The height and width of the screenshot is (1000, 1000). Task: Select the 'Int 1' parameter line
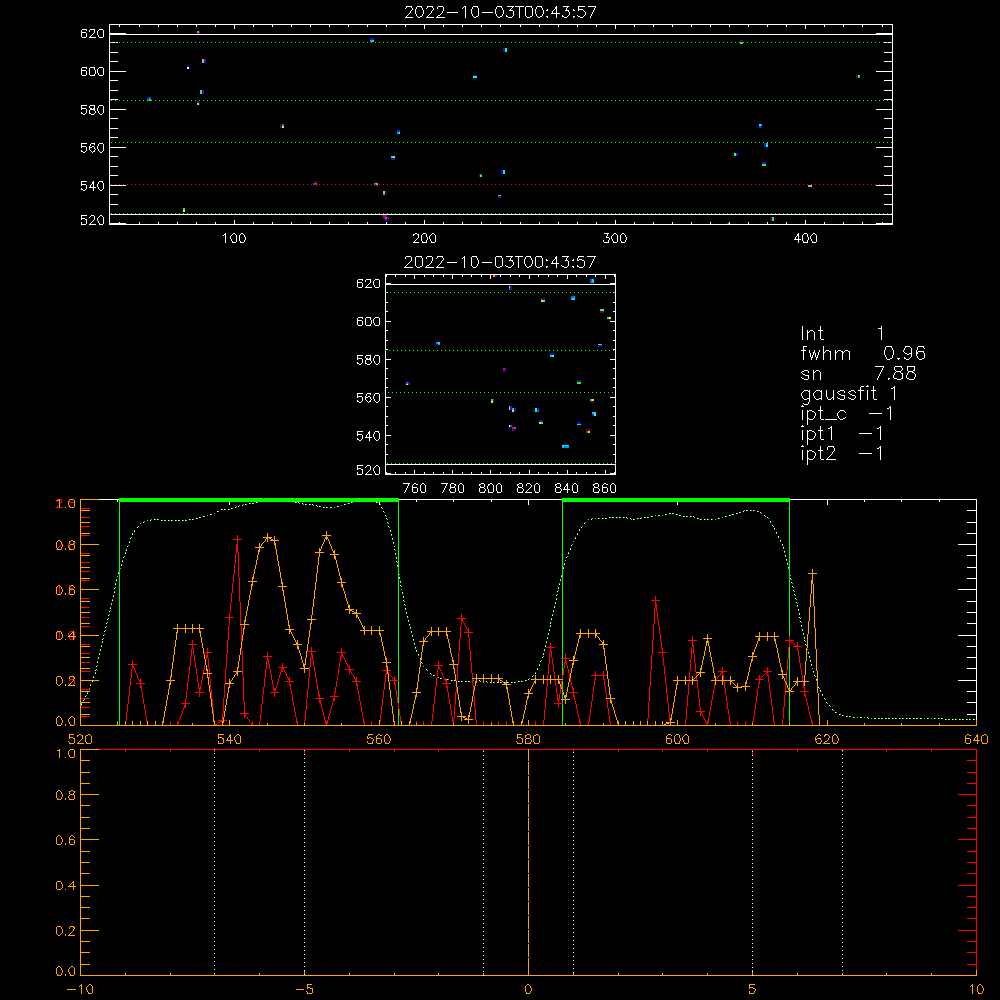tap(842, 334)
